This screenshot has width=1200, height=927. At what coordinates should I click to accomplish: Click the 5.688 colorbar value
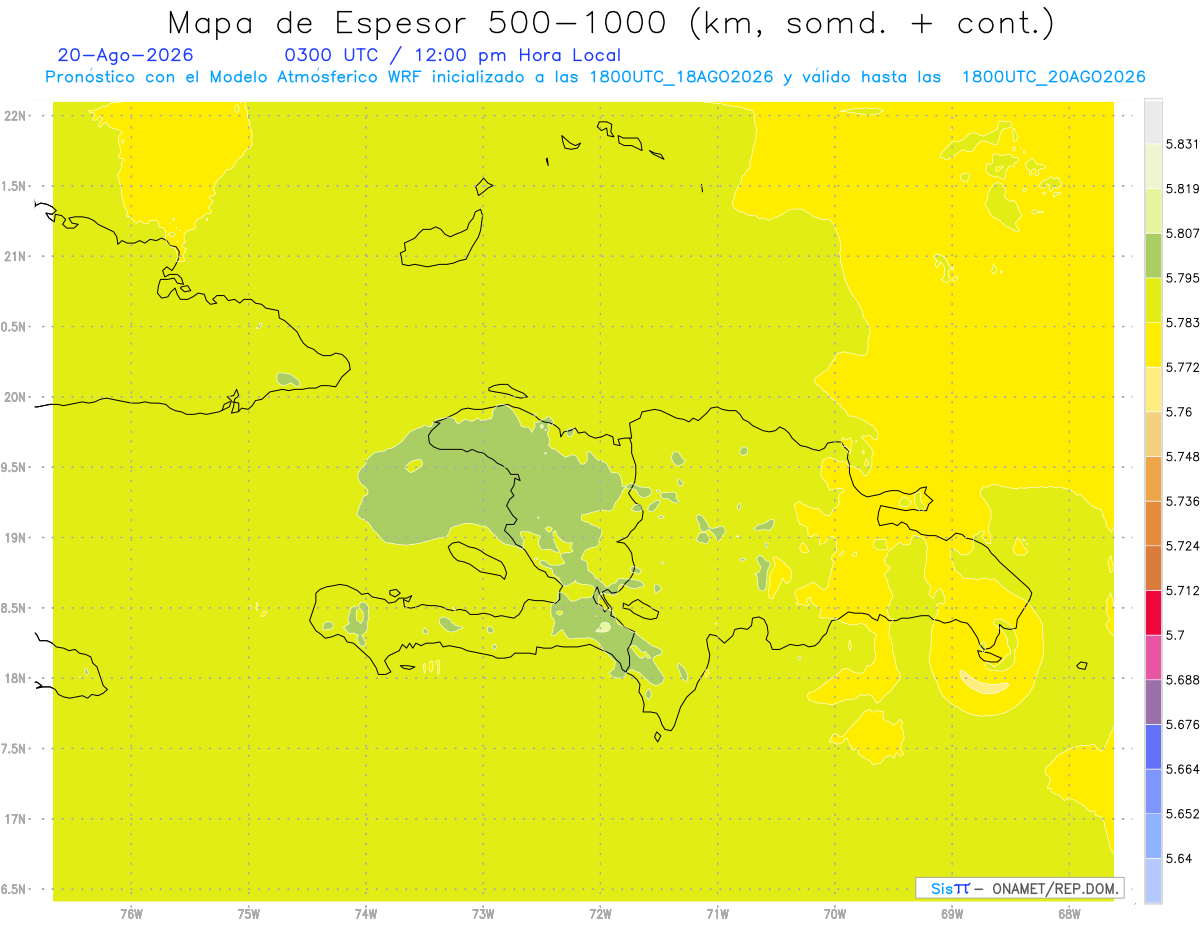point(1183,679)
